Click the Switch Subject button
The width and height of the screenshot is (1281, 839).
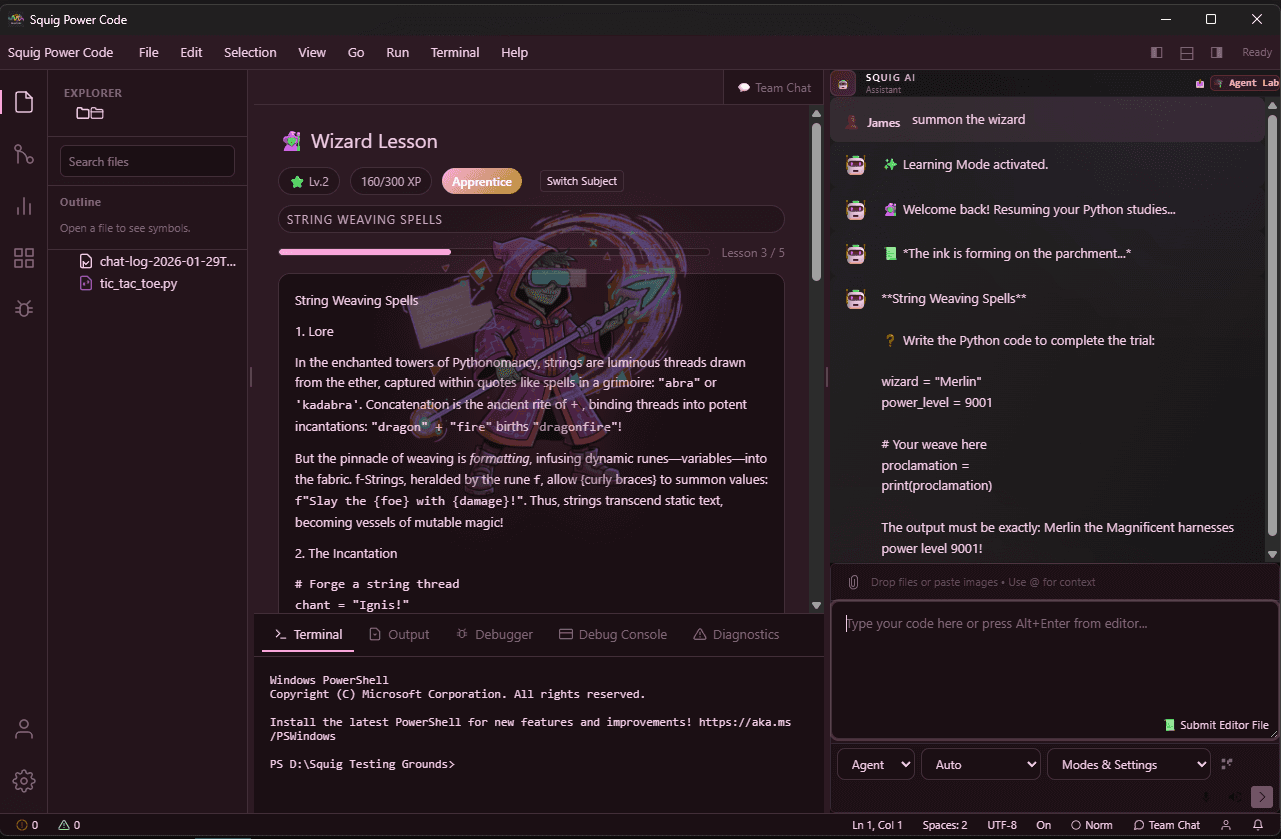coord(581,181)
